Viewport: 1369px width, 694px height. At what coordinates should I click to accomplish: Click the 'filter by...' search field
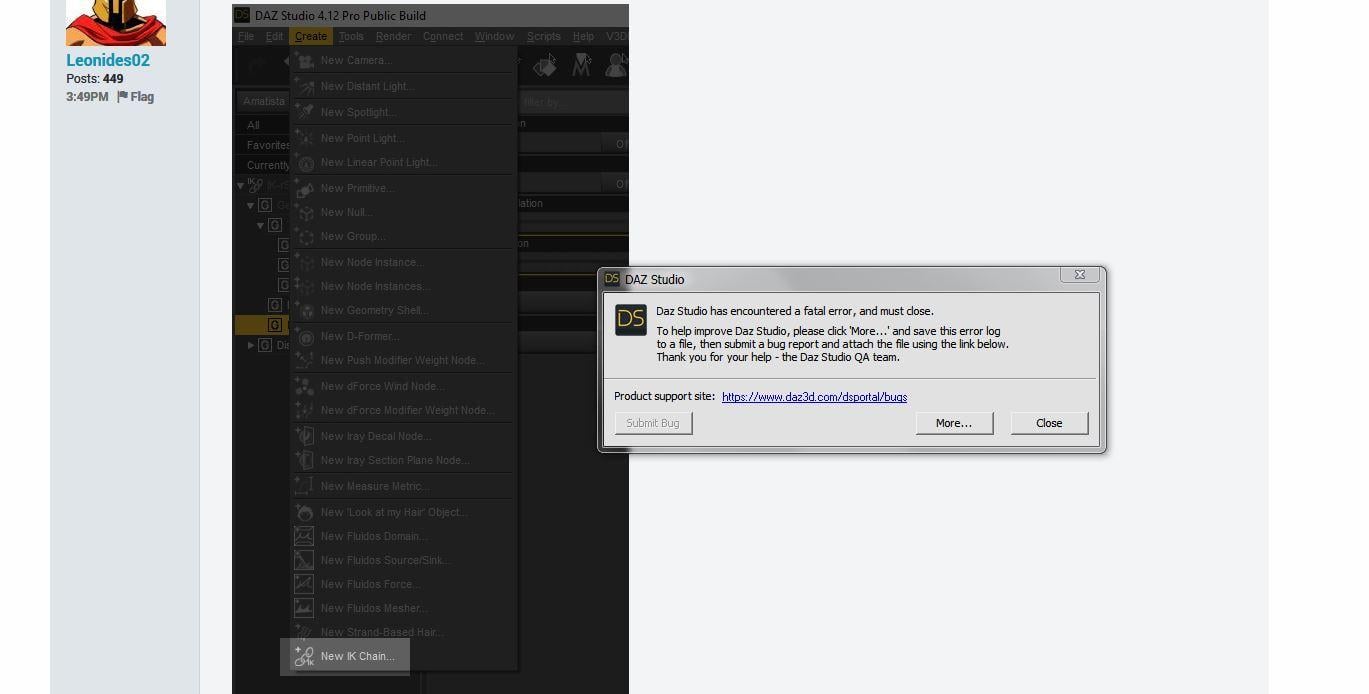pyautogui.click(x=572, y=102)
